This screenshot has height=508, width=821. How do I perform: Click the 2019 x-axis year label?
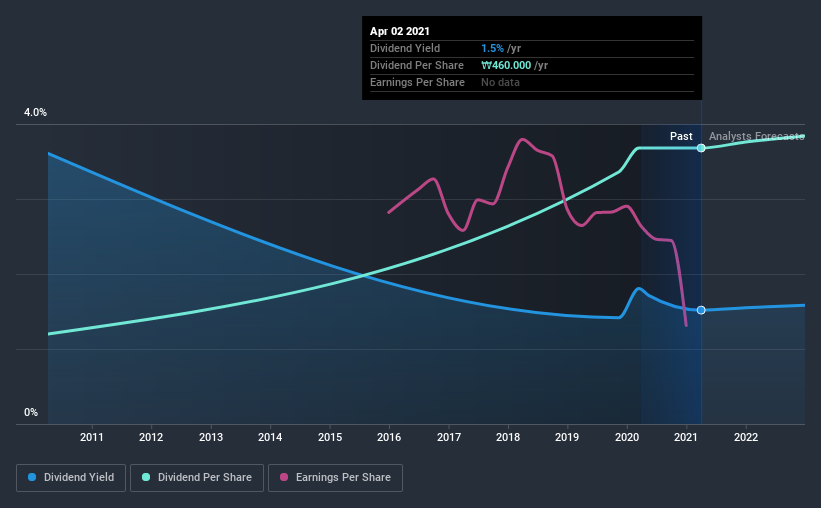(x=567, y=437)
